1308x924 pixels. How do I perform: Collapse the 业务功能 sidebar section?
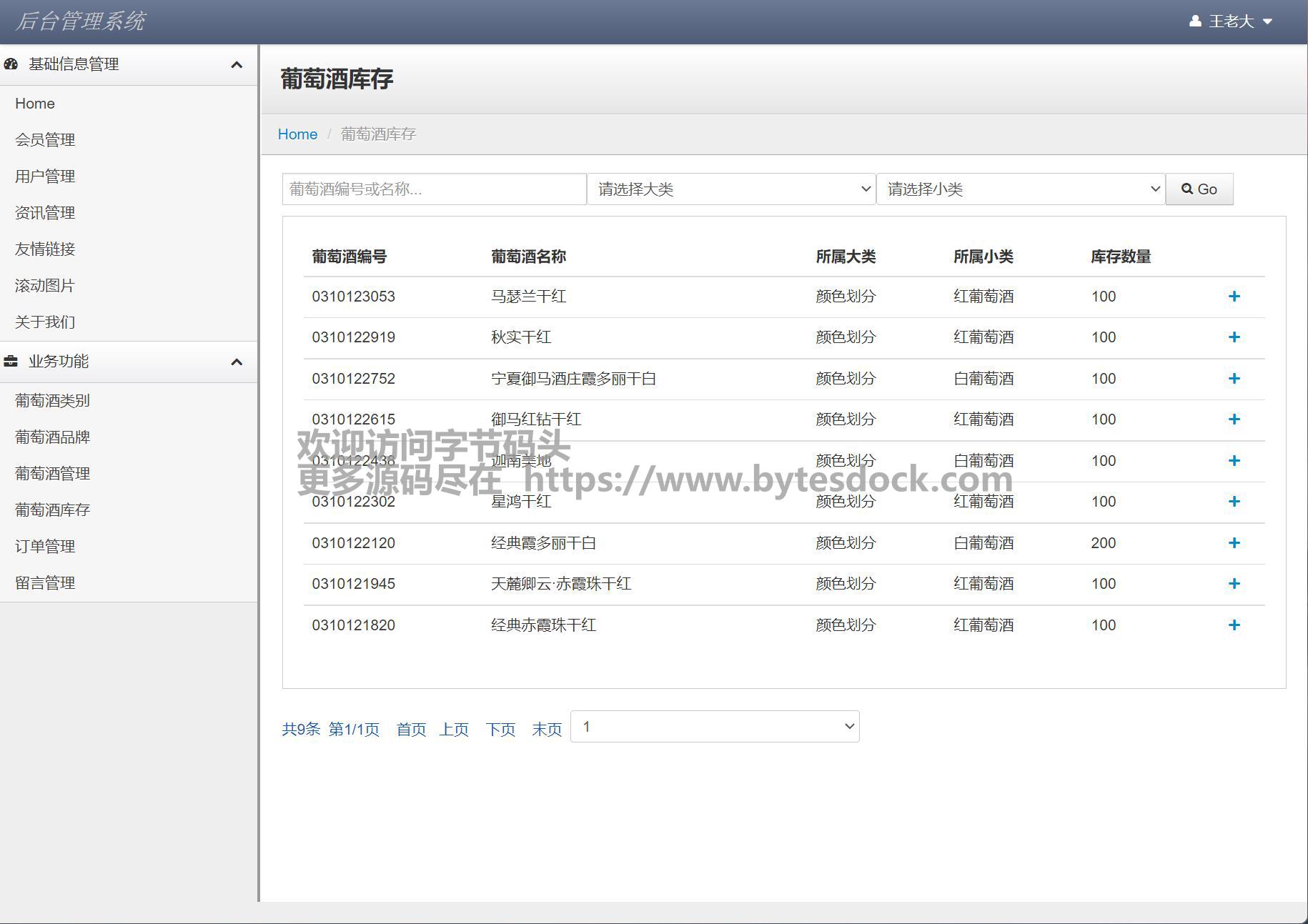pyautogui.click(x=237, y=362)
